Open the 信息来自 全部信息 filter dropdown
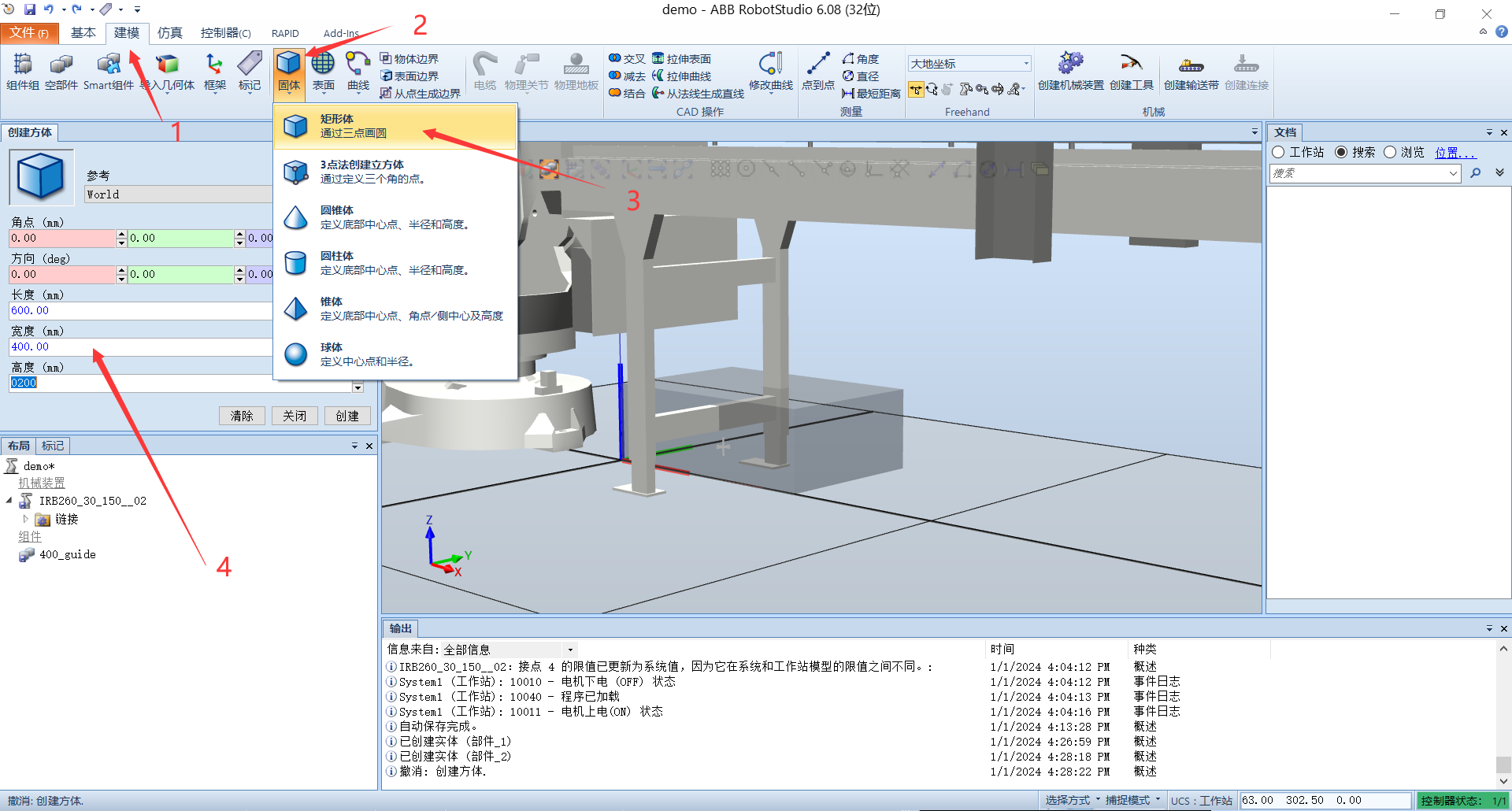Screen dimensions: 1512x811 (570, 650)
